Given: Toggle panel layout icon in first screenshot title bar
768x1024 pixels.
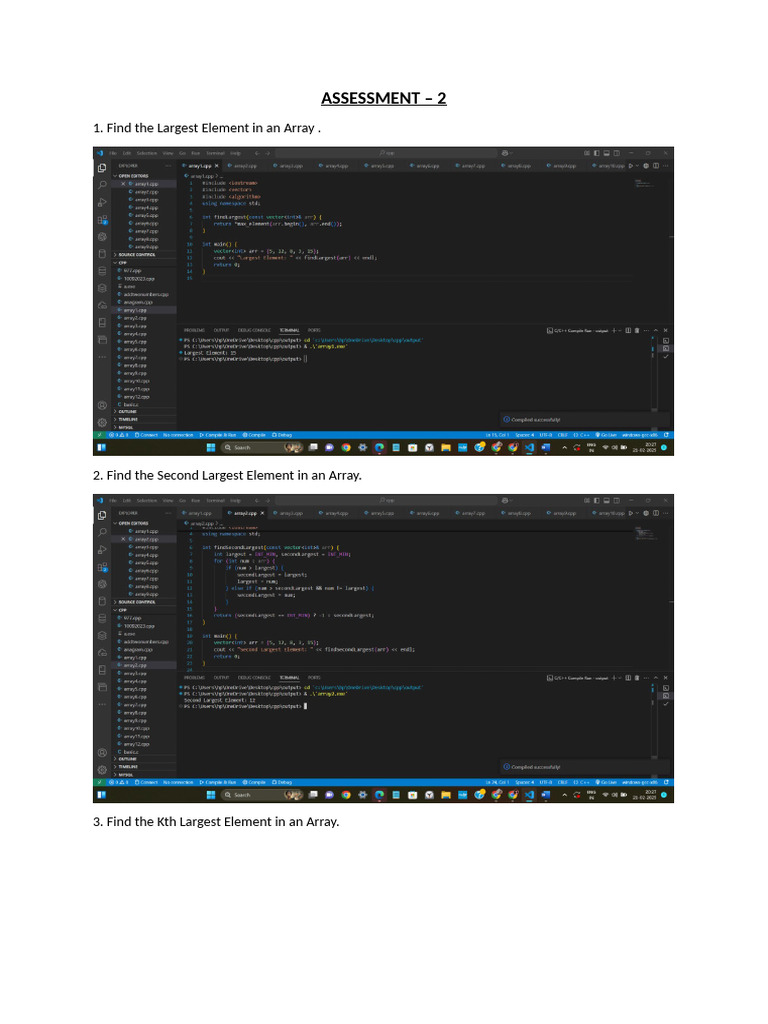Looking at the screenshot, I should (x=606, y=153).
